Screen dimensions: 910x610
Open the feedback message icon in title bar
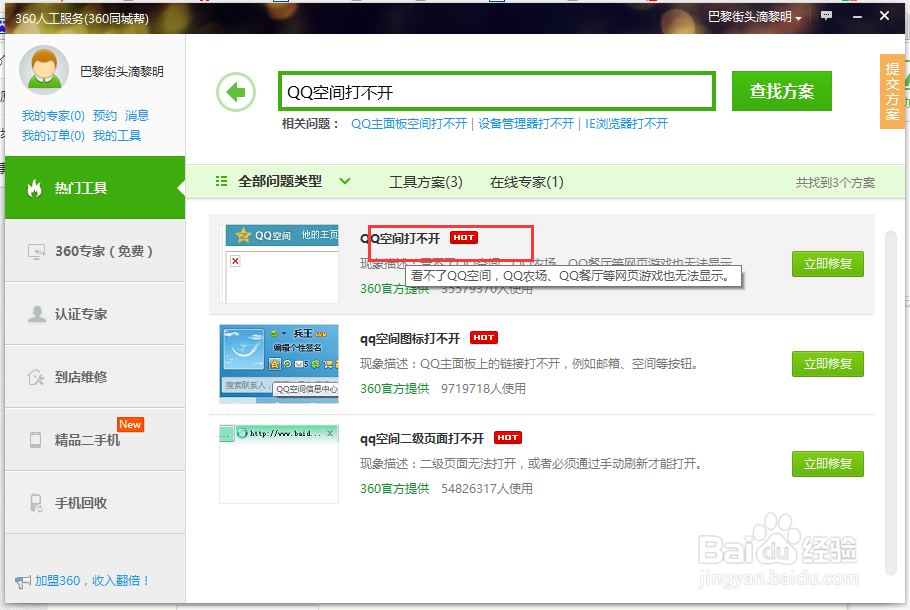[x=826, y=16]
